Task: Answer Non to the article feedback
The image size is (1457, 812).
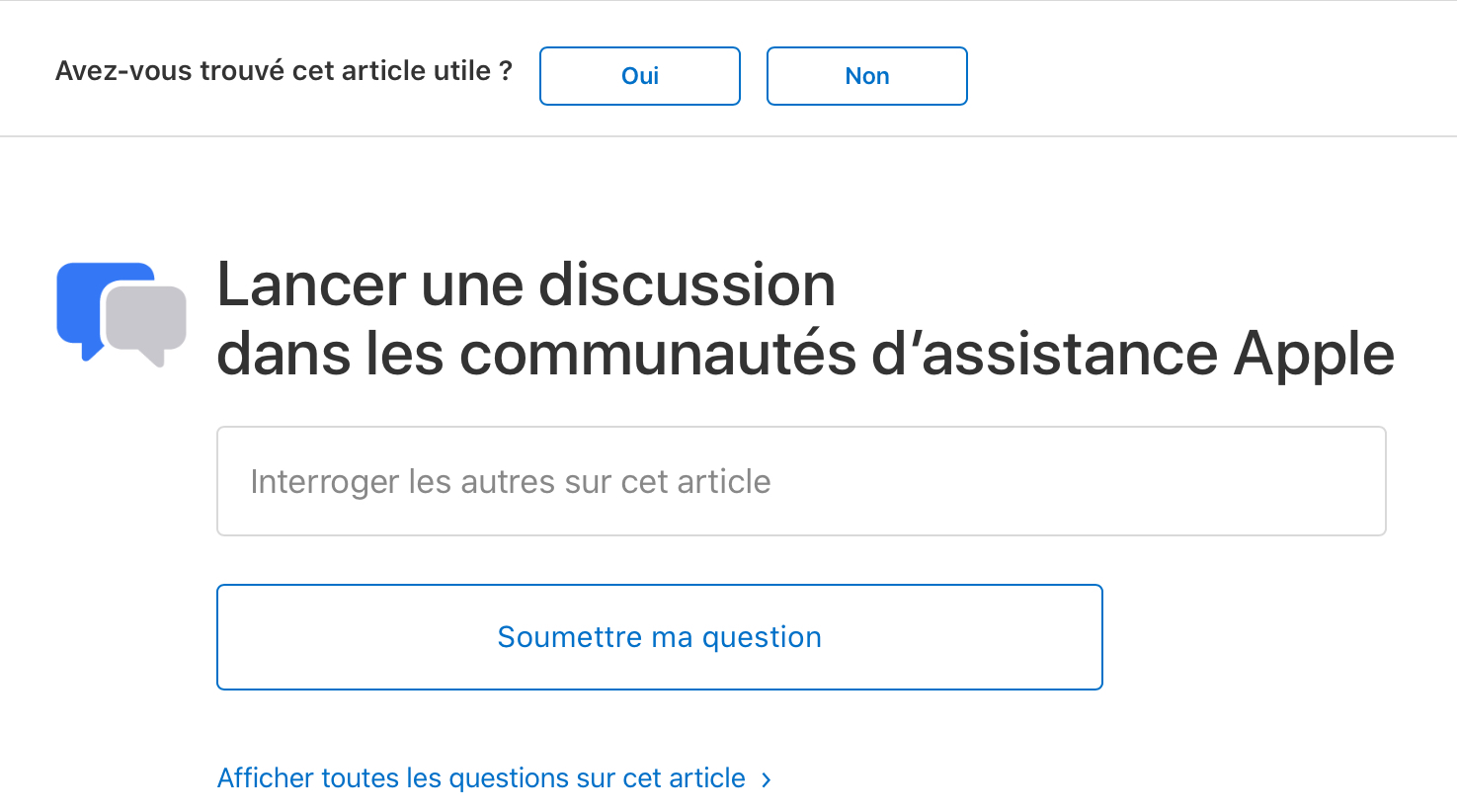Action: (867, 76)
